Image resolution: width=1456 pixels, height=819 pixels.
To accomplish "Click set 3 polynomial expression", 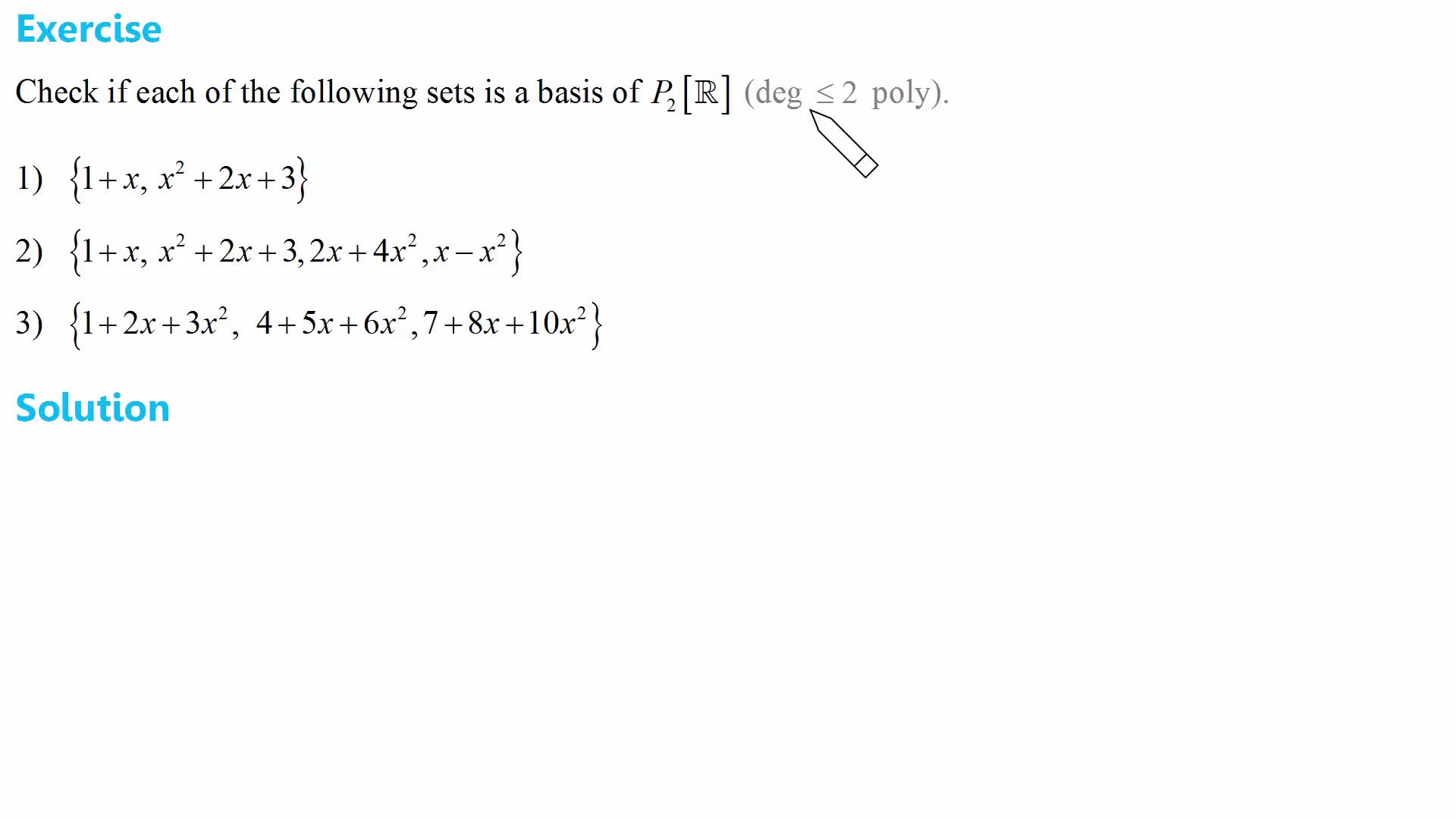I will (335, 325).
